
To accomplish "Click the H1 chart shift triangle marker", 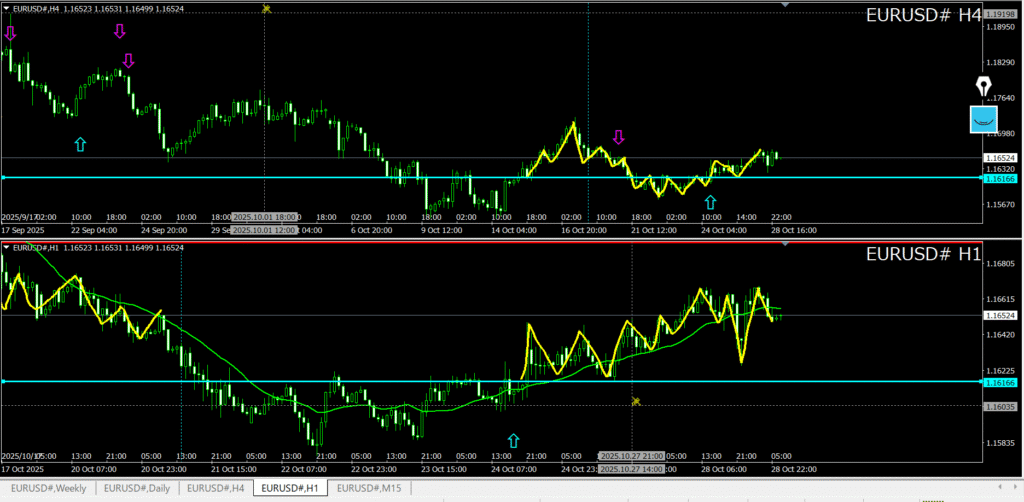I will pos(785,244).
